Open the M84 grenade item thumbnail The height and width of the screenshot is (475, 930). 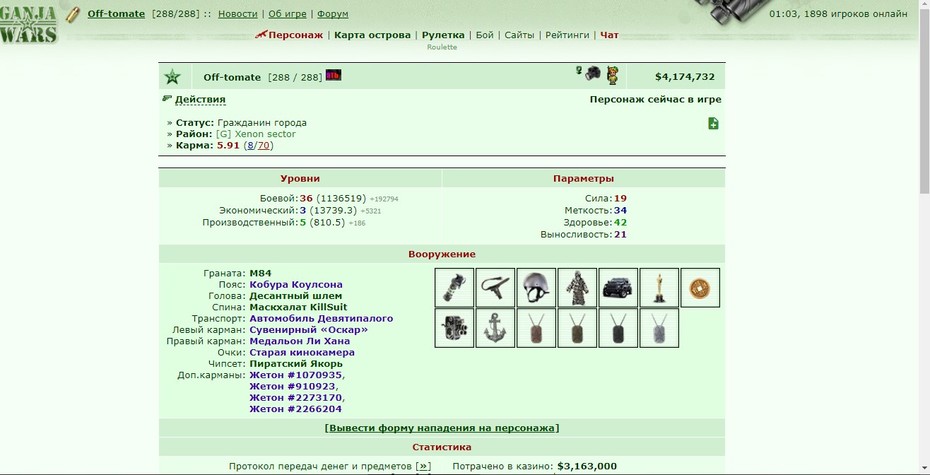point(454,288)
